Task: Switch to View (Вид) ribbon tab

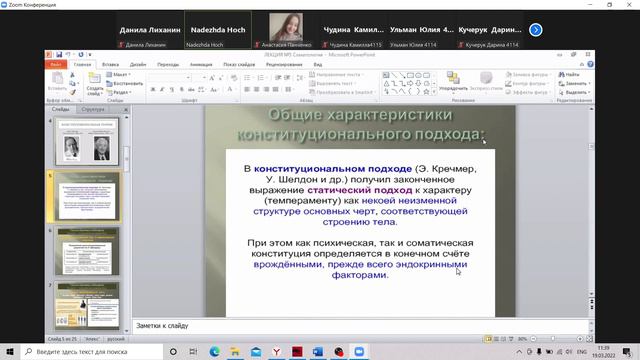Action: coord(318,64)
